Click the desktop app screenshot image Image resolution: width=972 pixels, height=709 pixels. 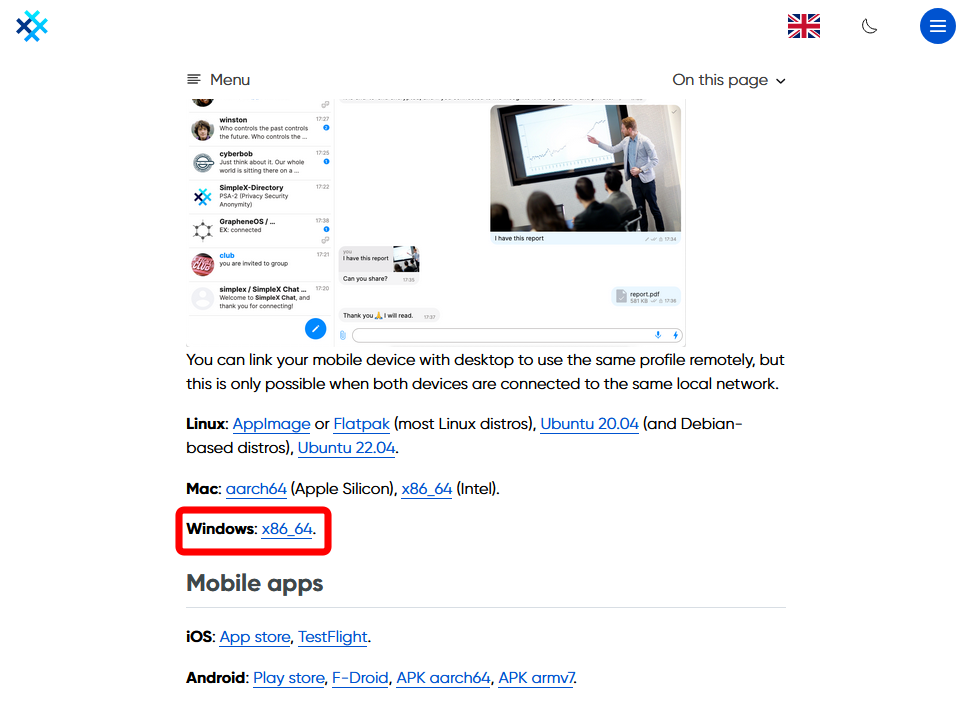[436, 222]
